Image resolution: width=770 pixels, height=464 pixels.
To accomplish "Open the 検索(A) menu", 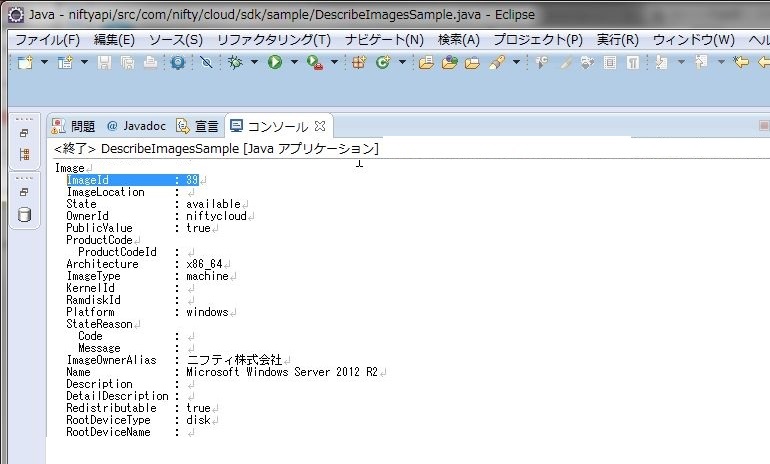I will 459,39.
